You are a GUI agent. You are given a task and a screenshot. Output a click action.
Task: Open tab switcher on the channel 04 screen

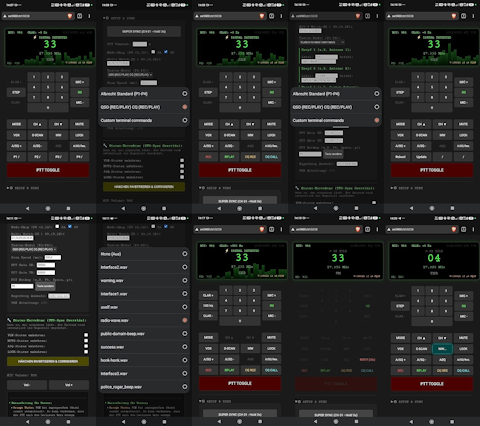[x=463, y=229]
